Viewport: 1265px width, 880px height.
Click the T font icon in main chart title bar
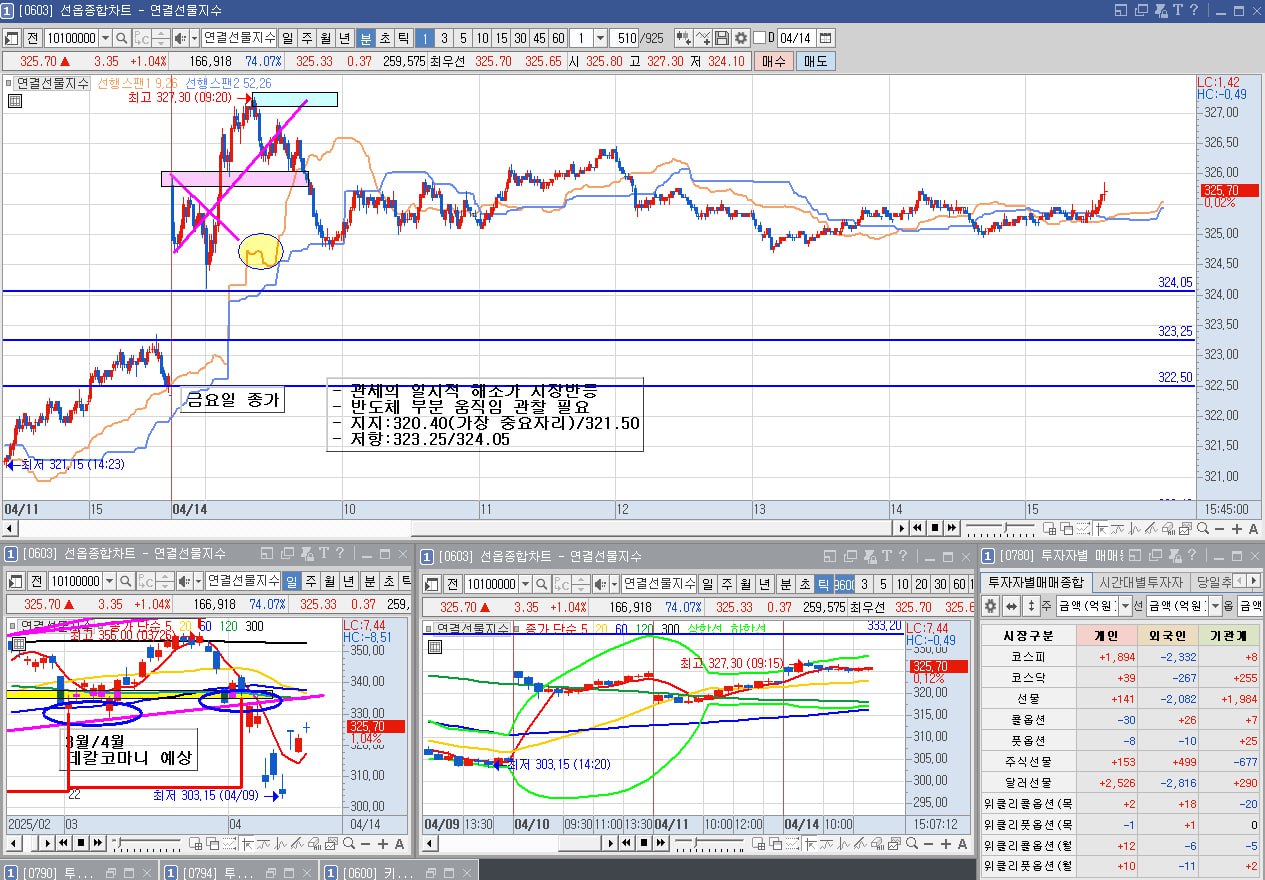[1178, 10]
